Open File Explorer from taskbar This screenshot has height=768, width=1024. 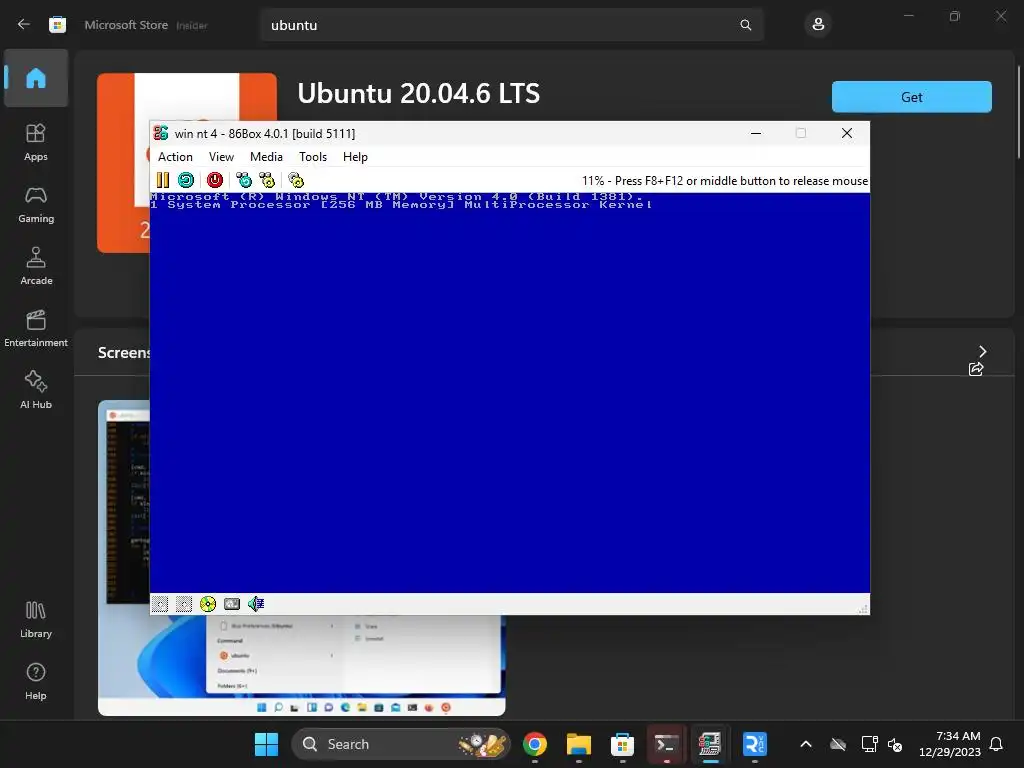579,744
